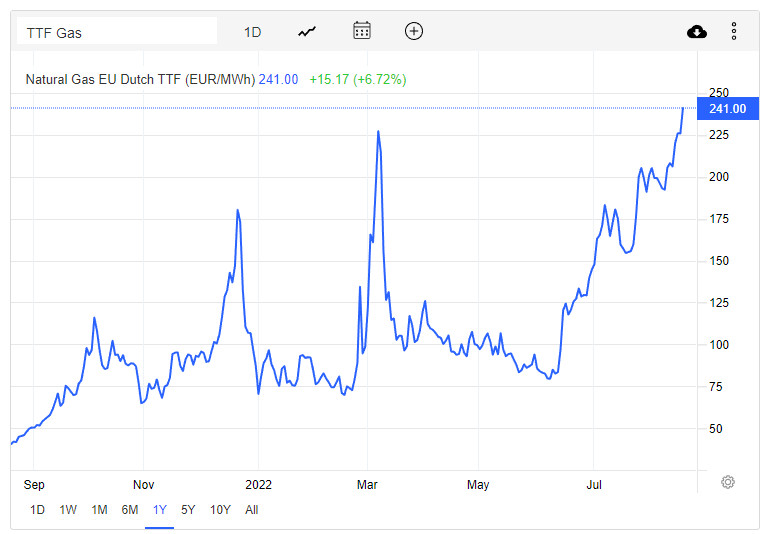Image resolution: width=762 pixels, height=534 pixels.
Task: Select the 1Y time range tab
Action: (160, 510)
